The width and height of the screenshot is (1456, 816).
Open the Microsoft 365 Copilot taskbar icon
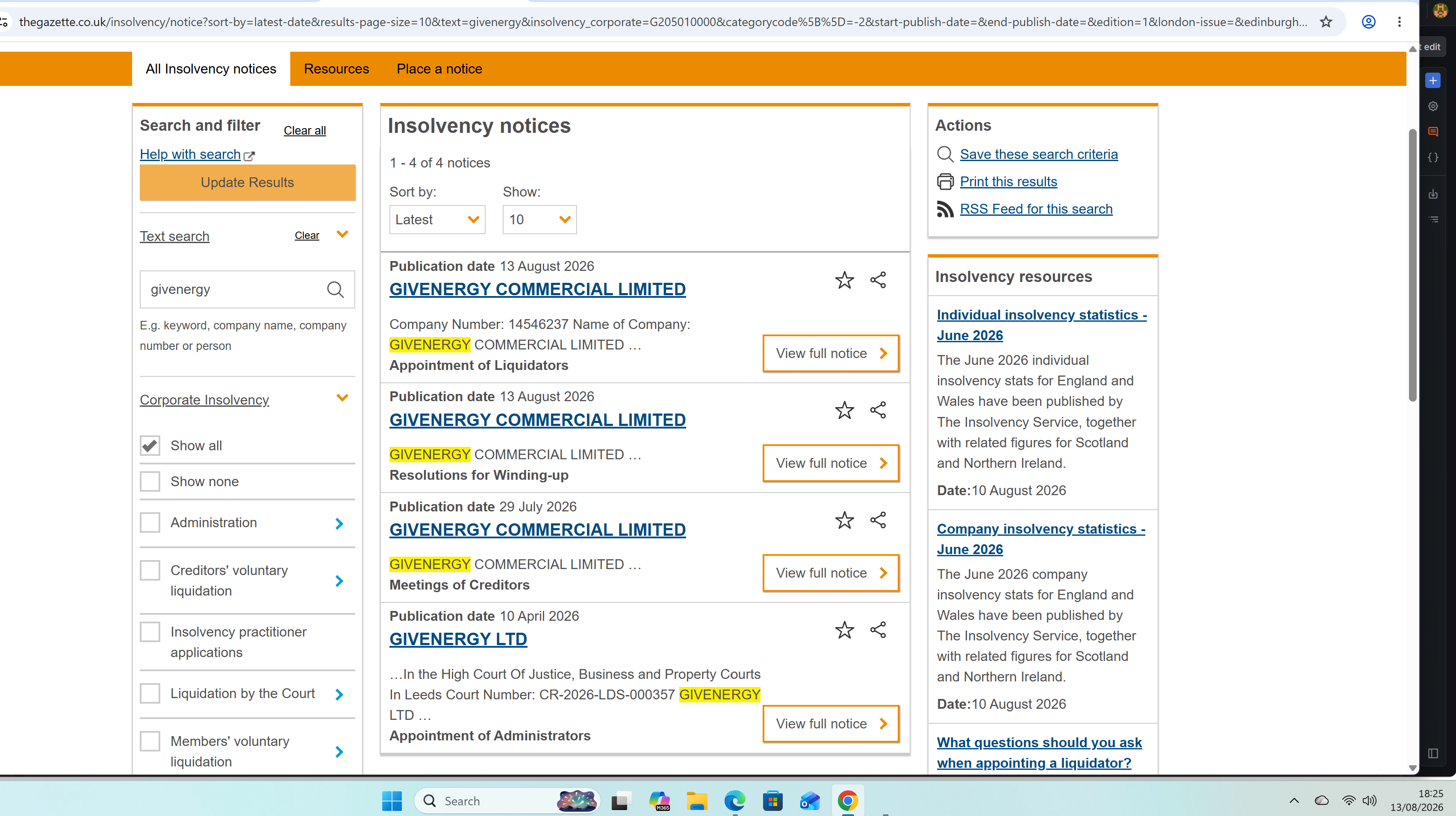(659, 801)
